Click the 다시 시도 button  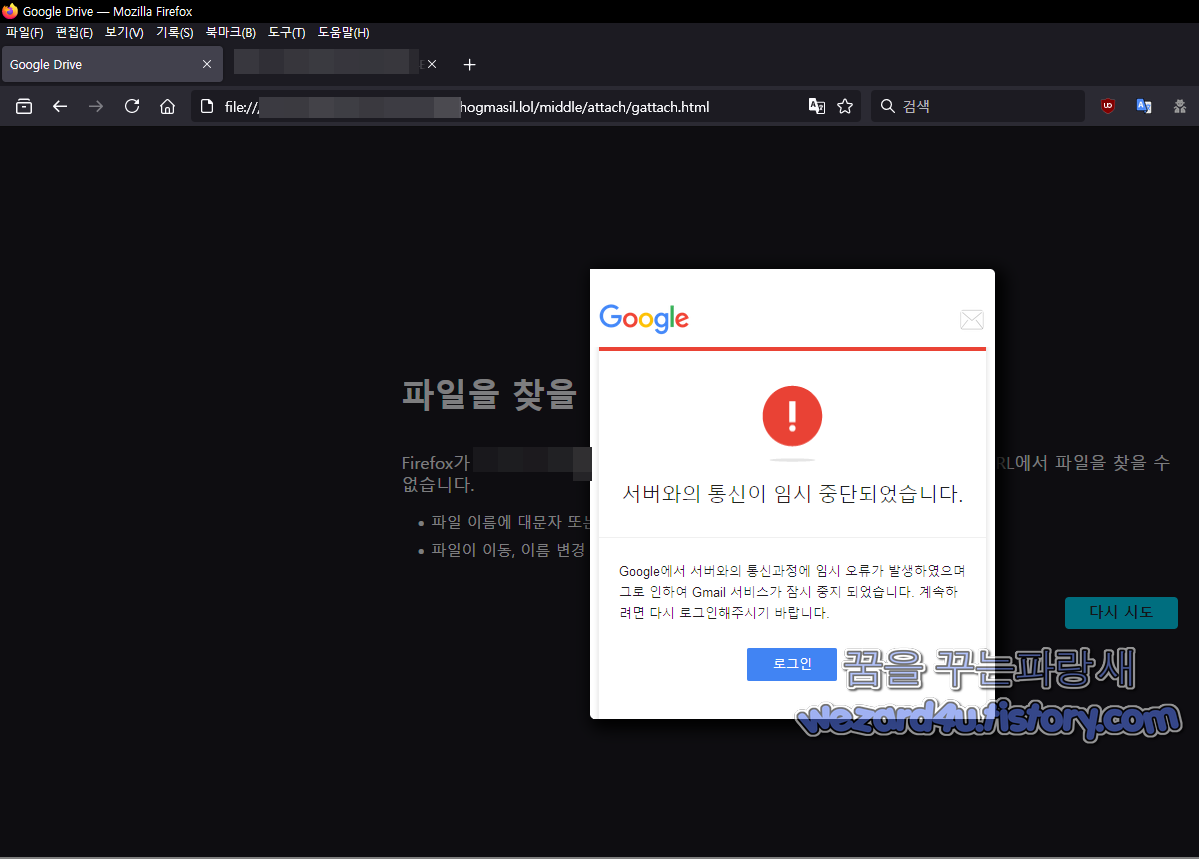point(1121,613)
